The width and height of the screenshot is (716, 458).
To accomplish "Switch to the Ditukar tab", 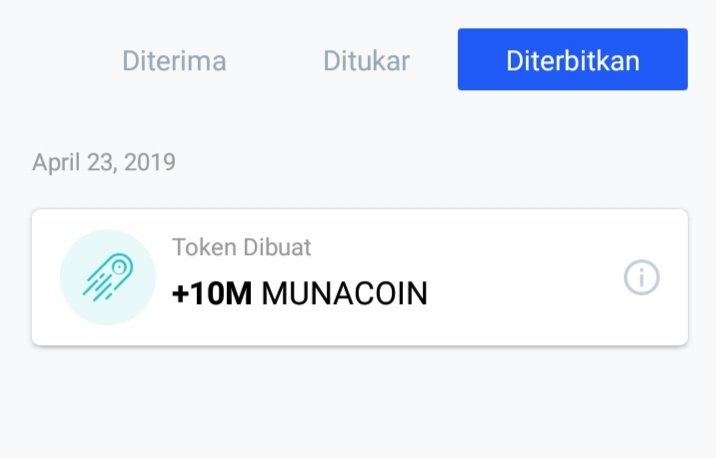I will 366,60.
